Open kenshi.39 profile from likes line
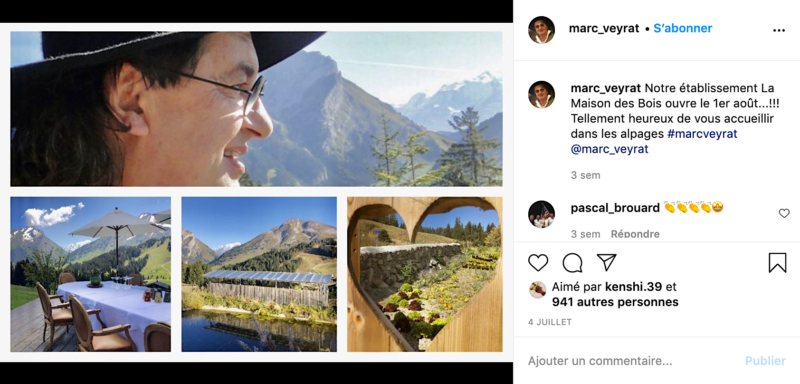The image size is (800, 384). [x=634, y=287]
